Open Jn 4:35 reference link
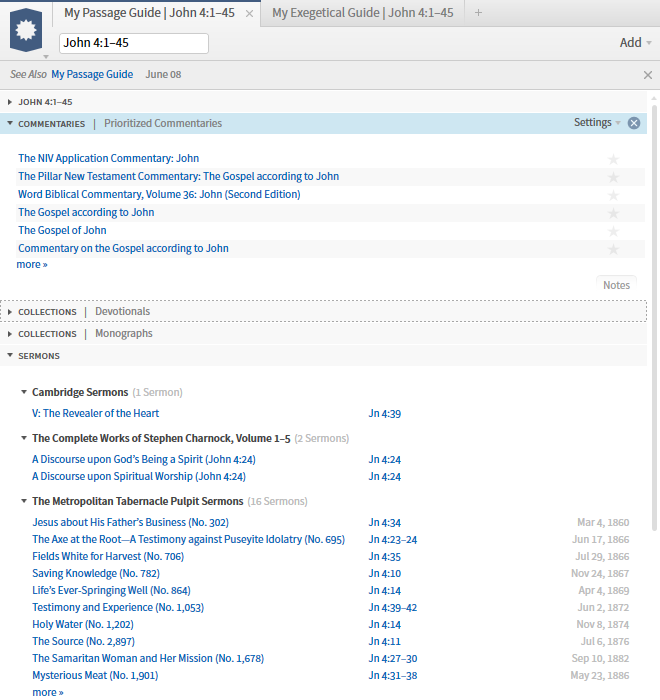 384,557
